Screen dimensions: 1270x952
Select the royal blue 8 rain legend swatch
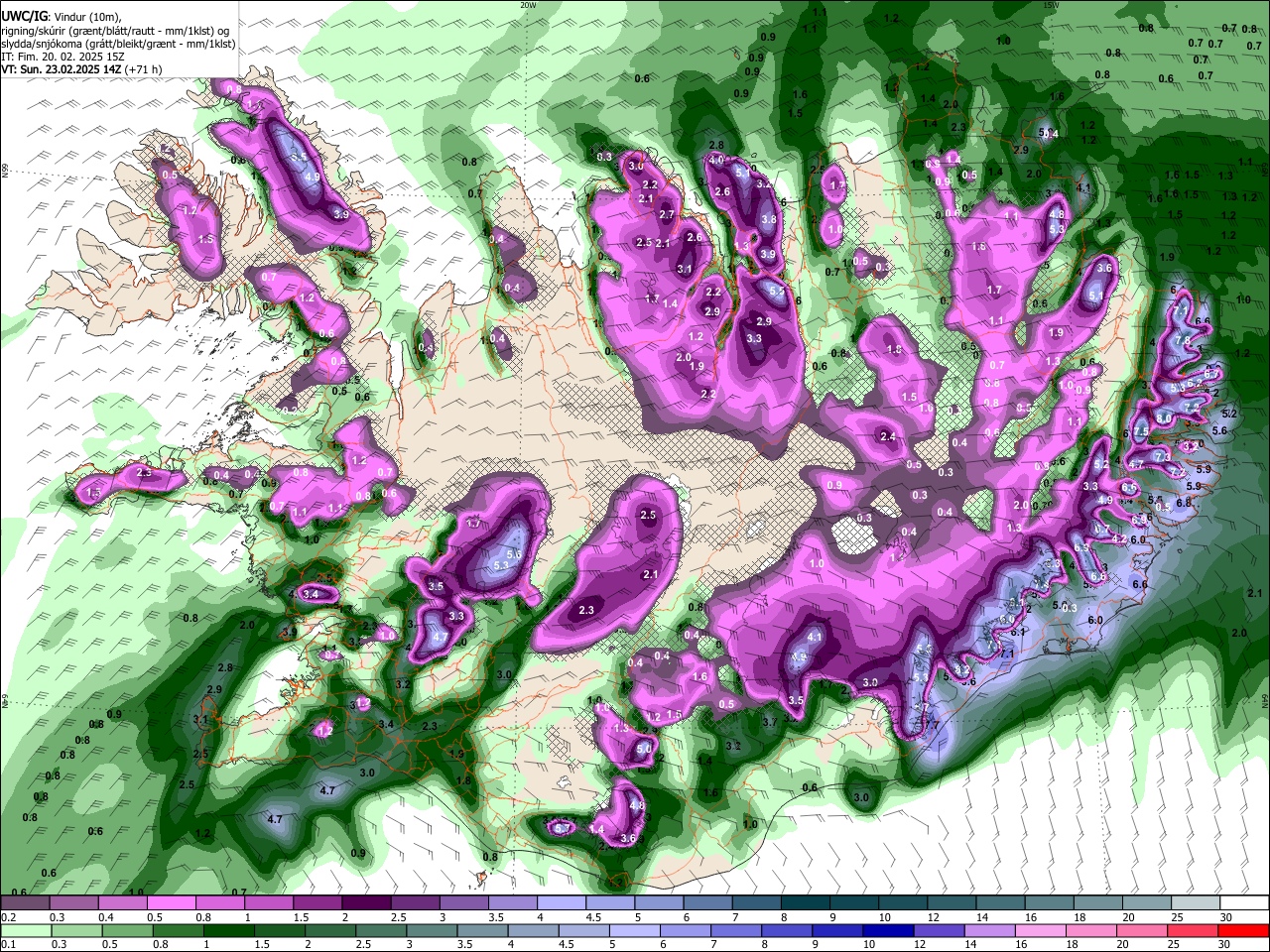tap(788, 930)
